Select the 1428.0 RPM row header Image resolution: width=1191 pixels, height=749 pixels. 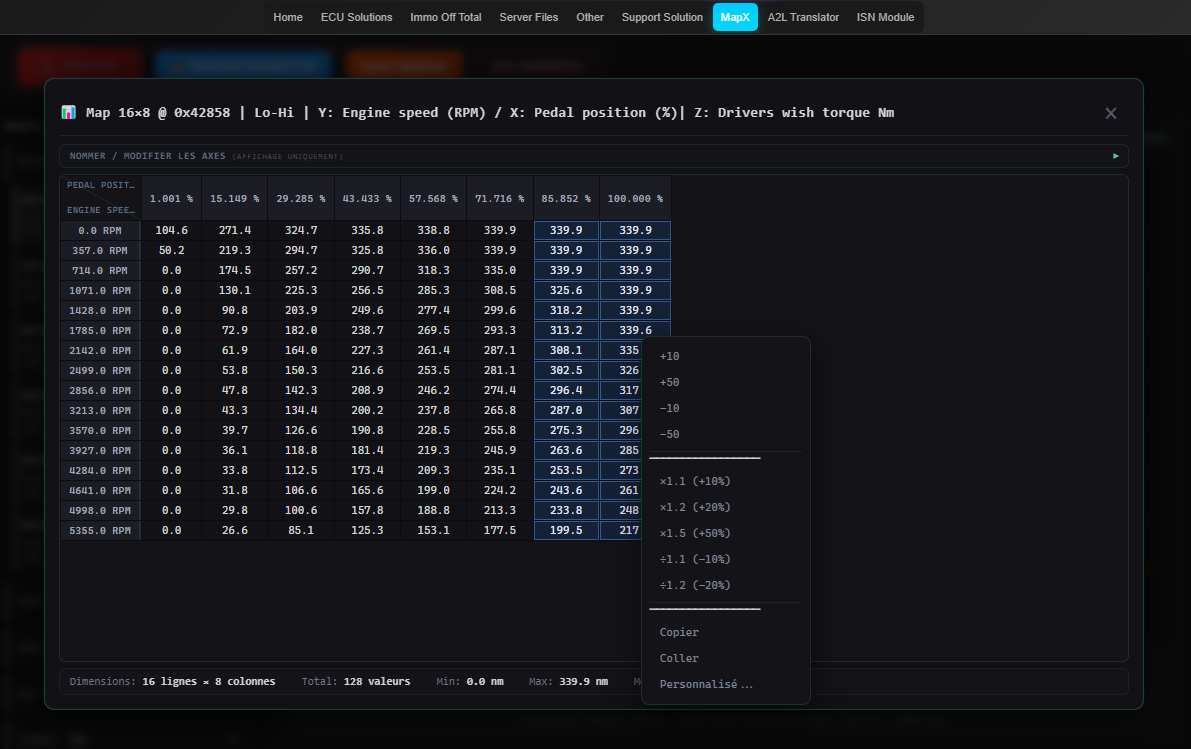pyautogui.click(x=100, y=310)
